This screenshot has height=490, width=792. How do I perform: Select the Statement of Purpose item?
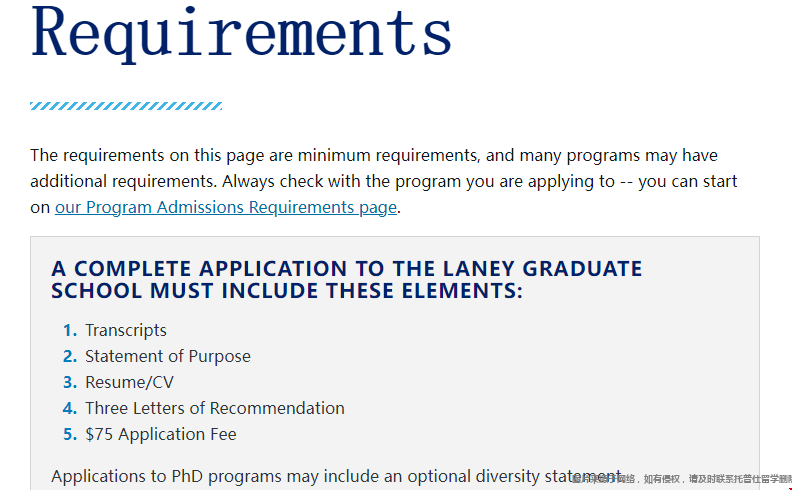tap(168, 356)
